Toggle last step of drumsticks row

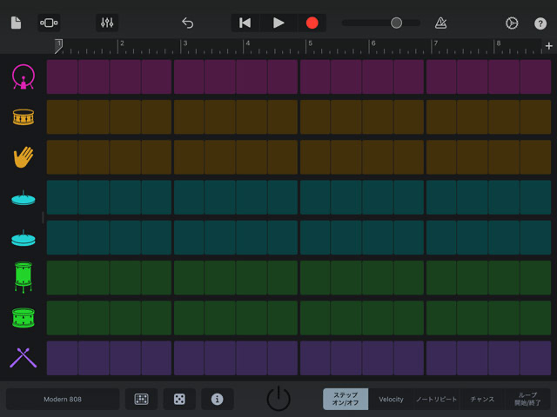536,358
